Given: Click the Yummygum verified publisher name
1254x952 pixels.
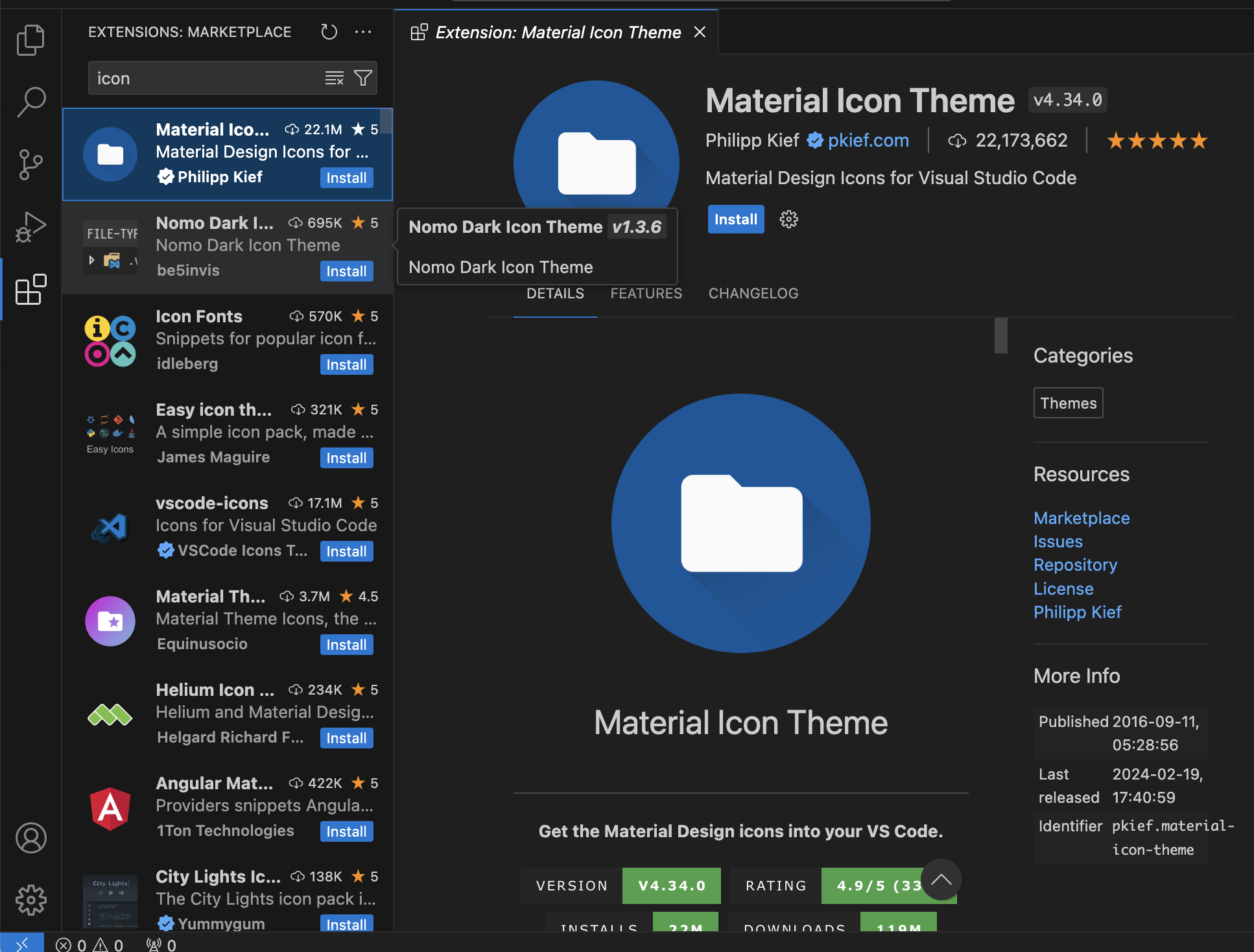Looking at the screenshot, I should click(221, 923).
